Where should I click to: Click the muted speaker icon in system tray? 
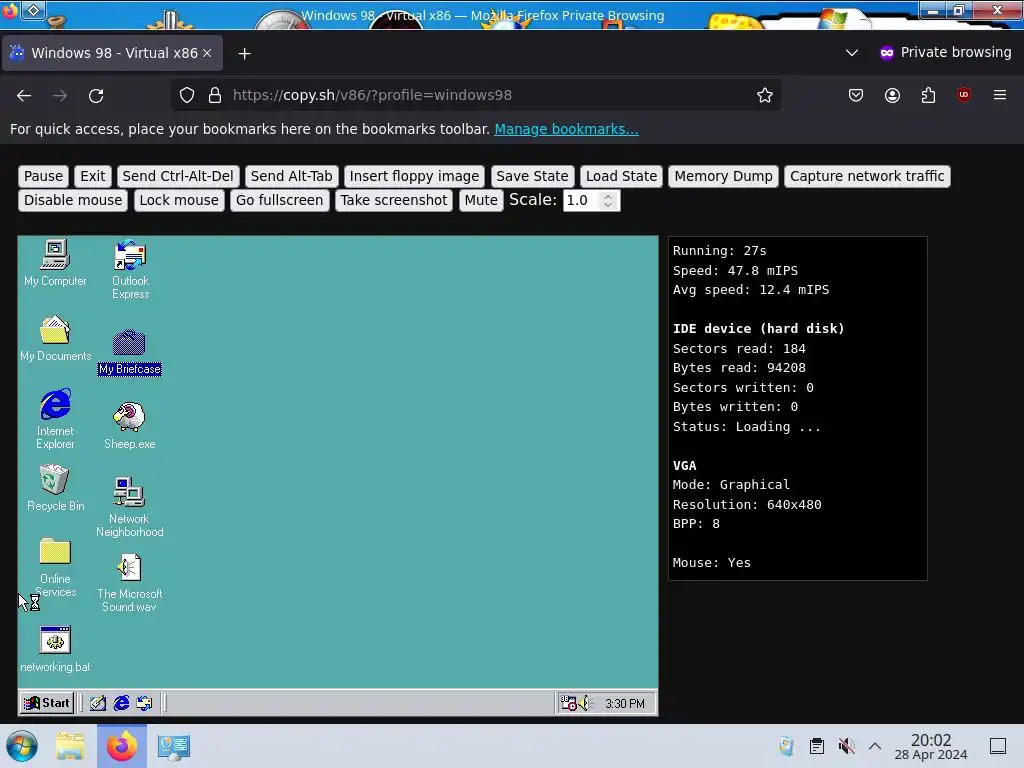point(846,746)
